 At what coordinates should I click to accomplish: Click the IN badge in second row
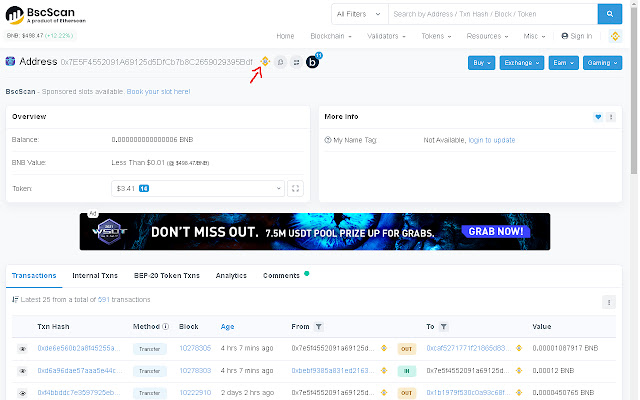click(407, 371)
